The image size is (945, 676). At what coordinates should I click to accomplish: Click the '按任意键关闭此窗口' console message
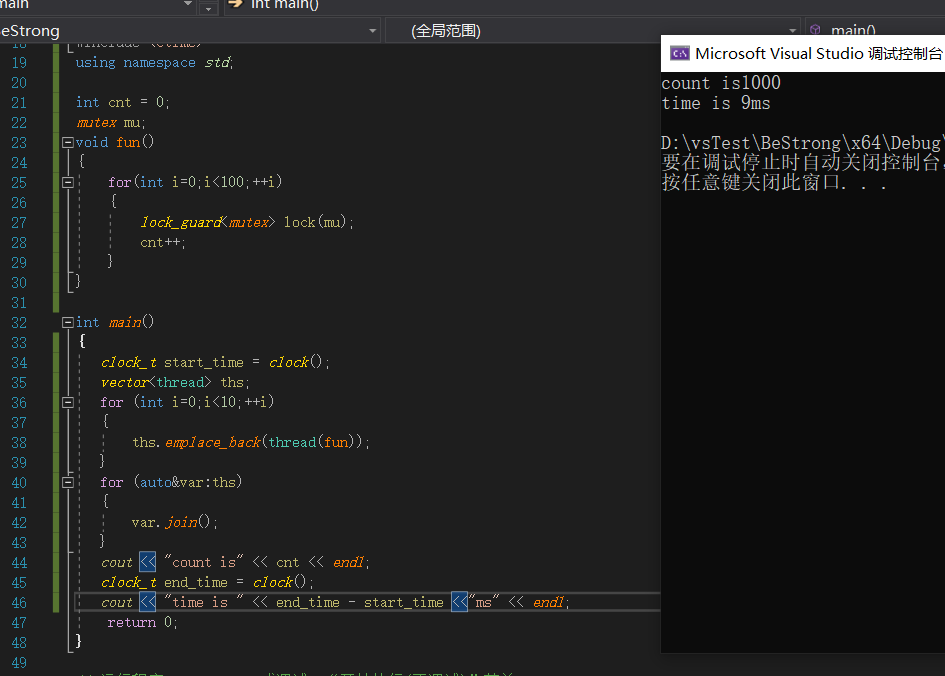point(774,182)
